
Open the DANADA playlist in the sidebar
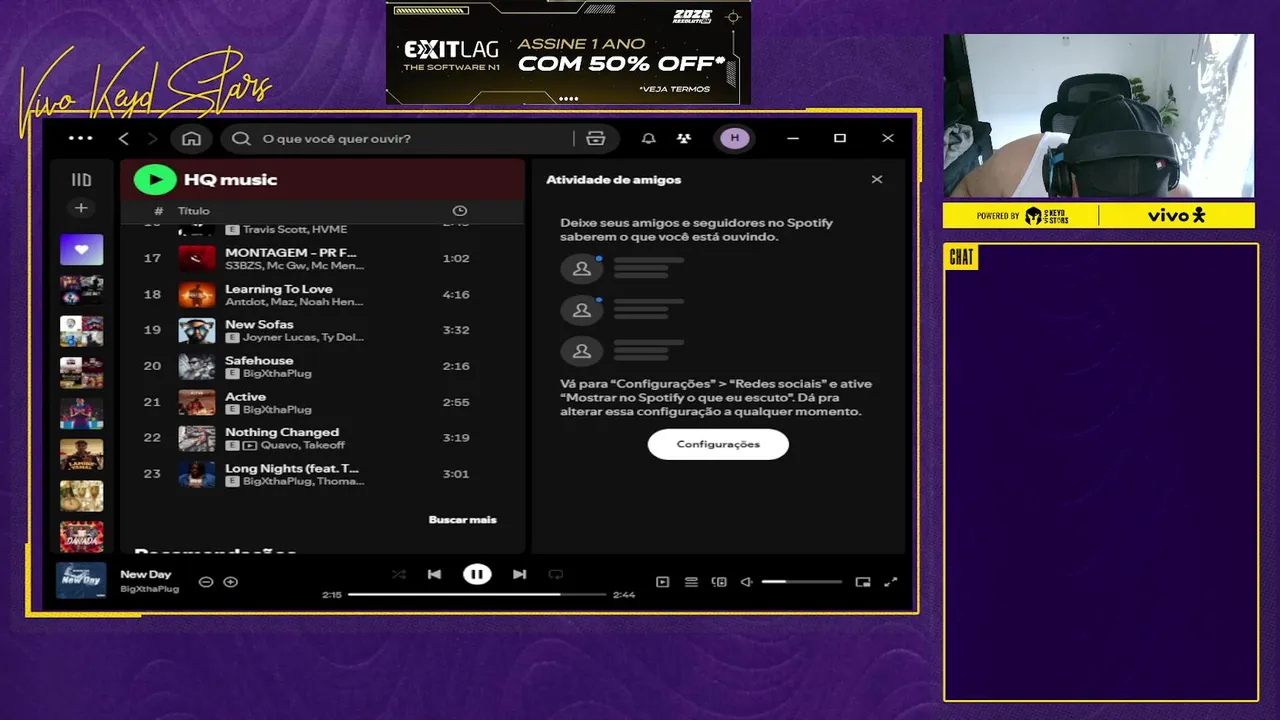click(81, 537)
